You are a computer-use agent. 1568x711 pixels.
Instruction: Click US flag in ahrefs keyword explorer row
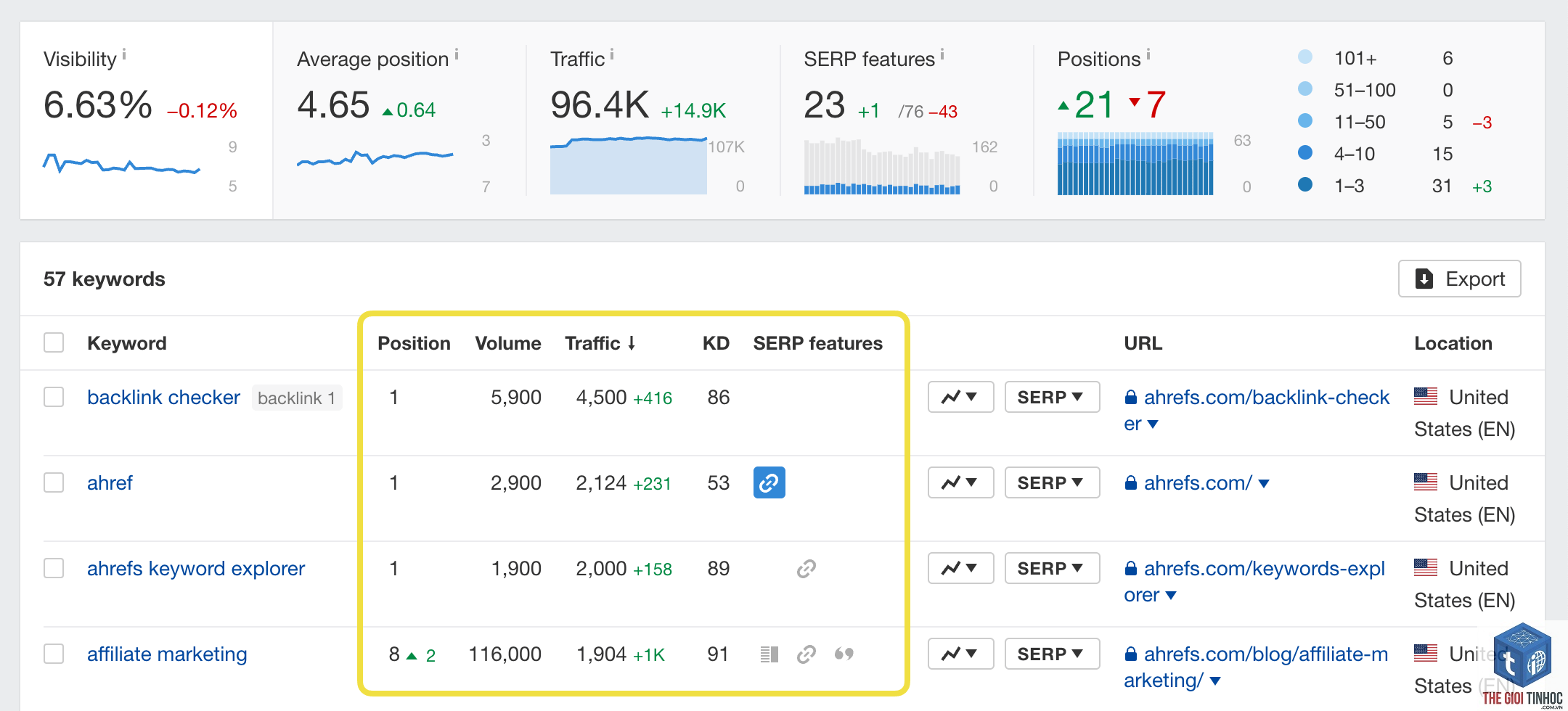pyautogui.click(x=1426, y=567)
